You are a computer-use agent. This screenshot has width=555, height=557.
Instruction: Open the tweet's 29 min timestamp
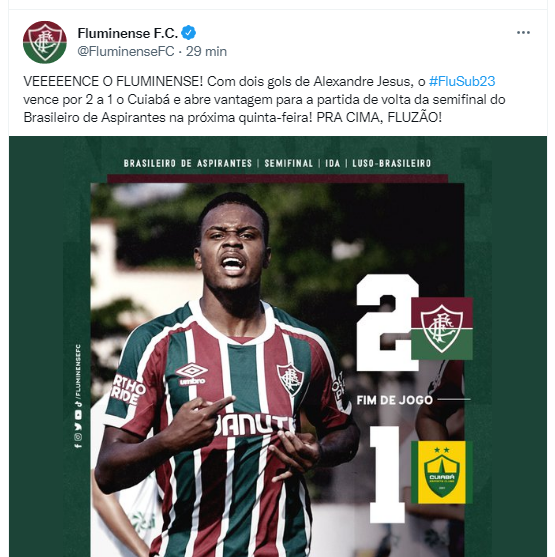(206, 52)
